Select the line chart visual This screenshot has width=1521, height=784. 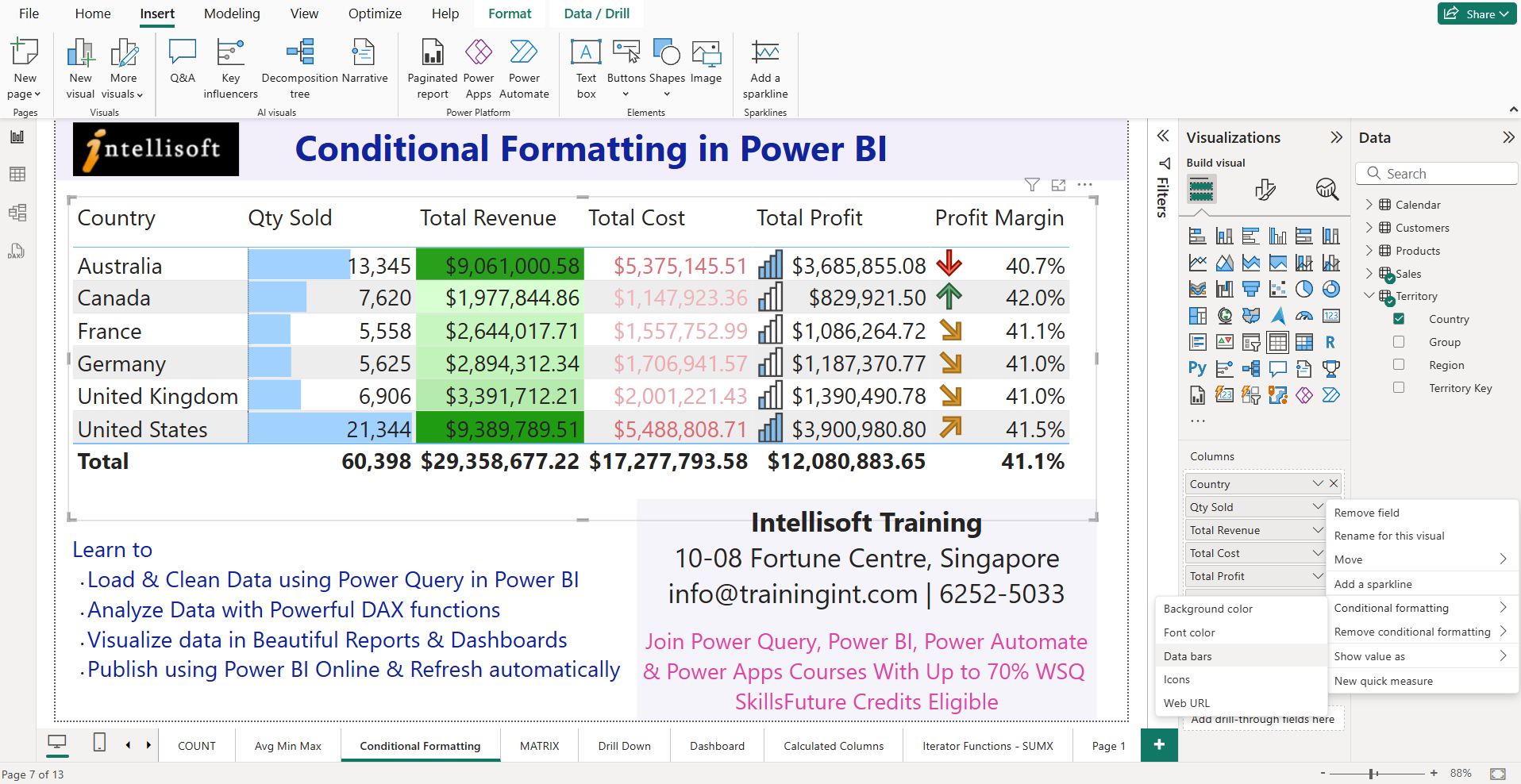pos(1198,263)
